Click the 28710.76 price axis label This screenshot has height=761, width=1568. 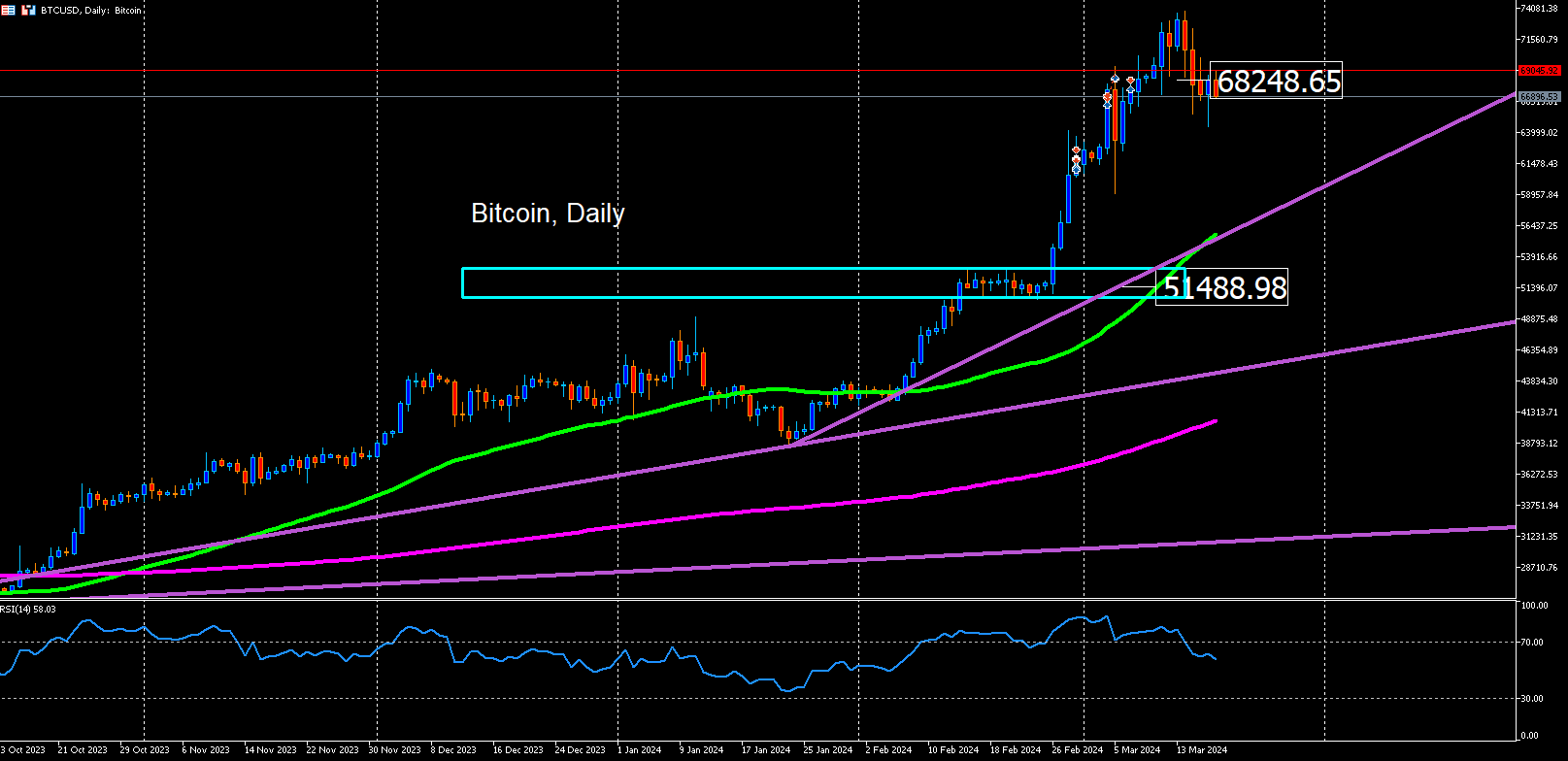[1539, 567]
